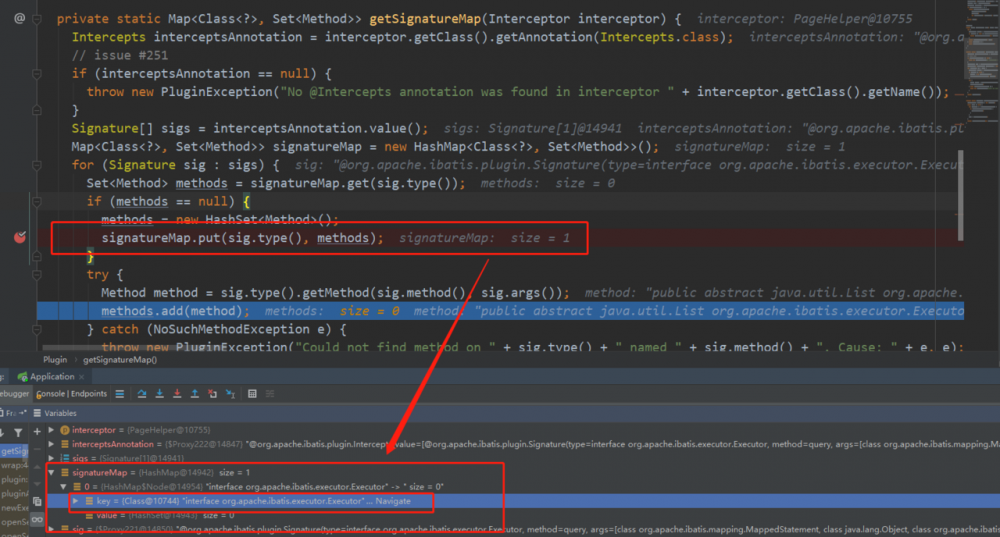The image size is (1000, 537).
Task: Fold the try block in gutter
Action: pos(37,275)
